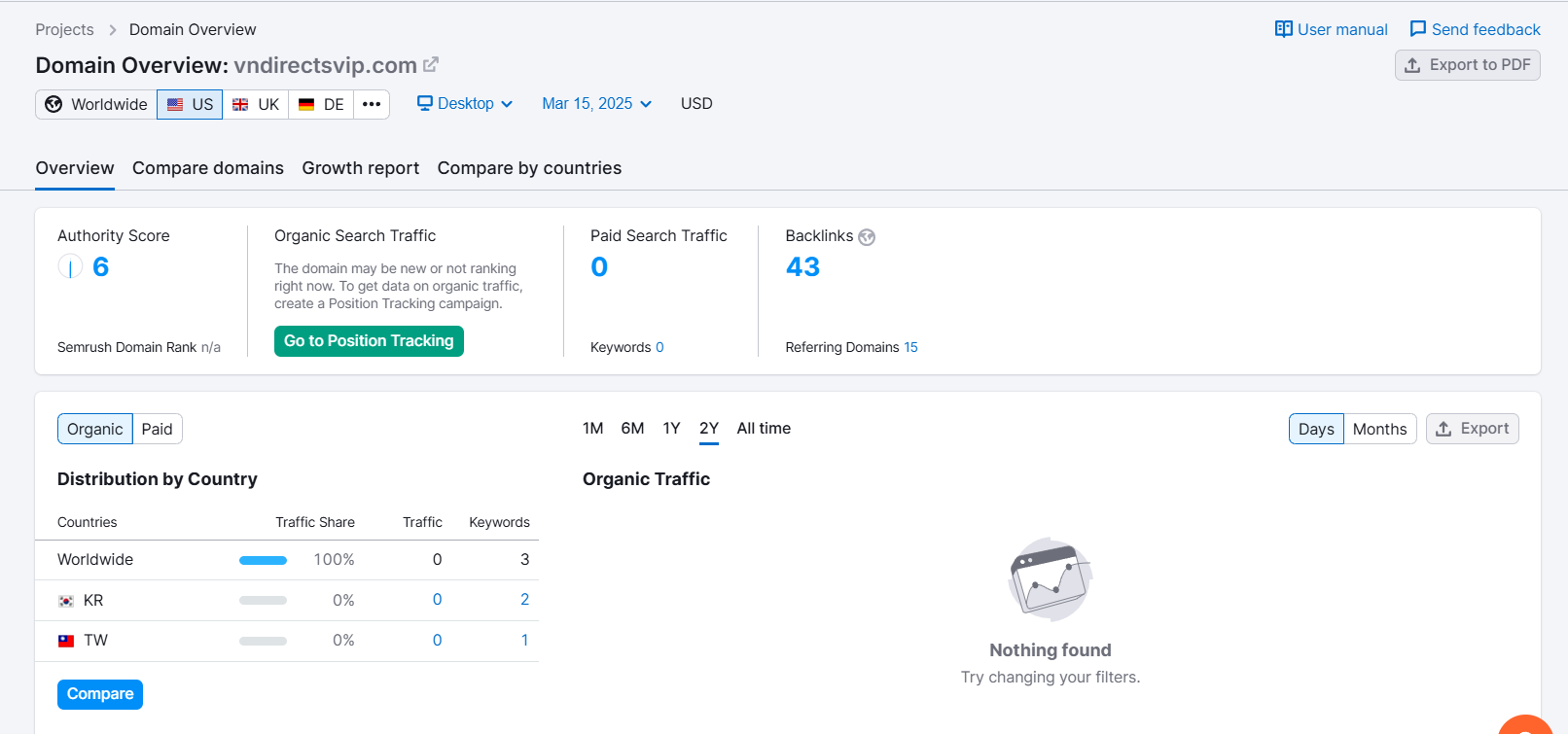
Task: Click the Send feedback chat icon
Action: coord(1418,29)
